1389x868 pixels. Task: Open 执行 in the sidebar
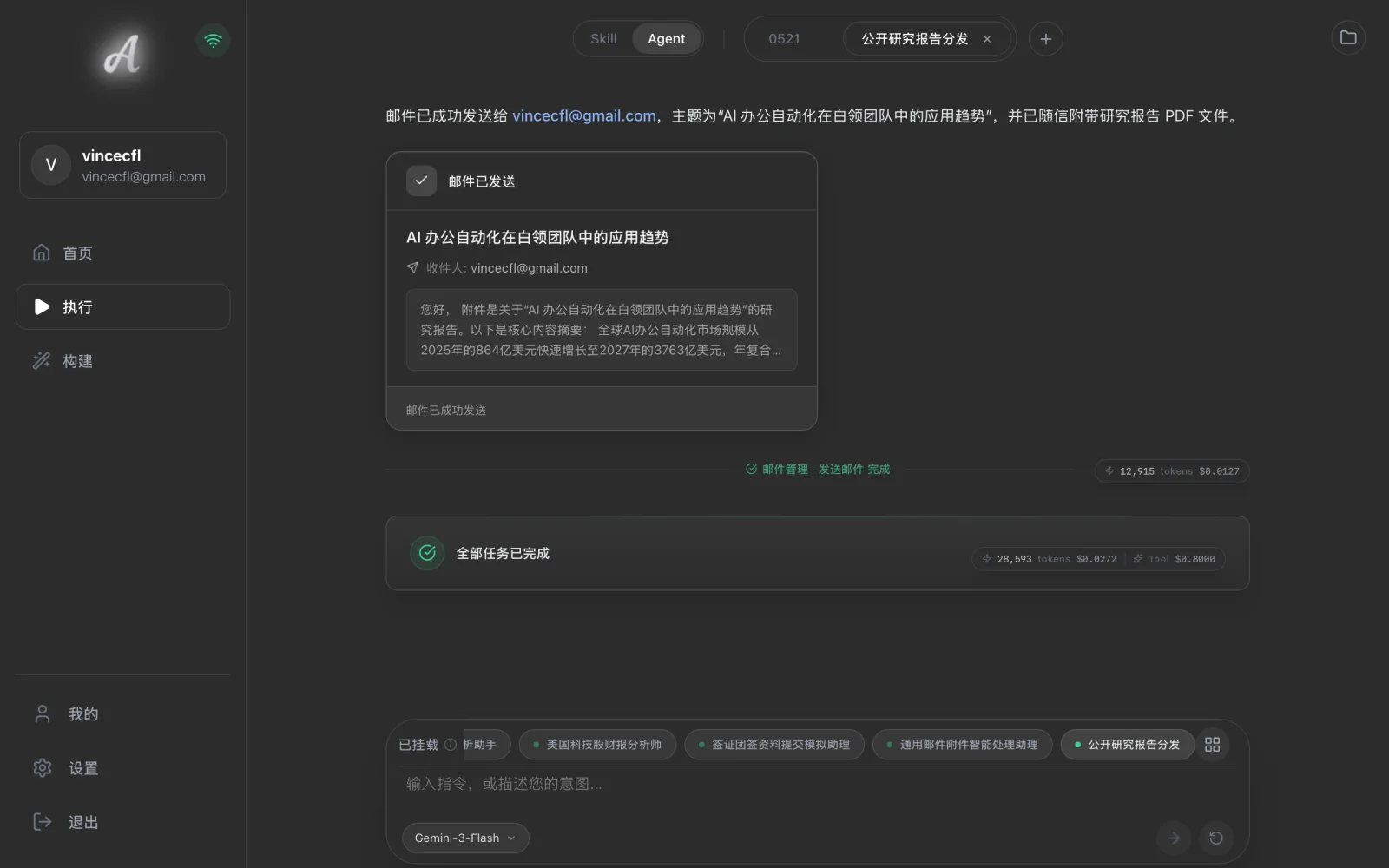122,306
